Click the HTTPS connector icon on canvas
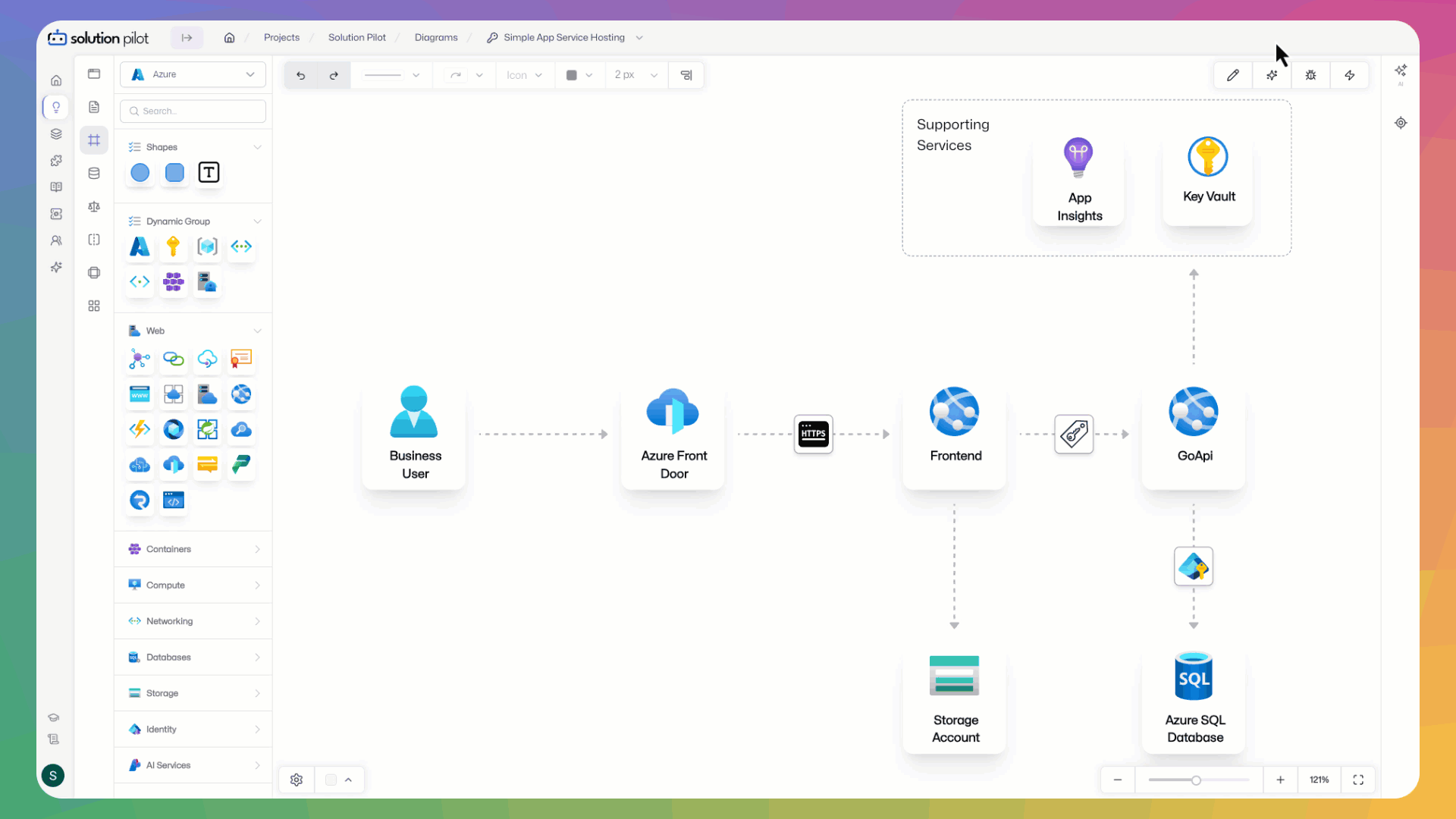 point(813,434)
